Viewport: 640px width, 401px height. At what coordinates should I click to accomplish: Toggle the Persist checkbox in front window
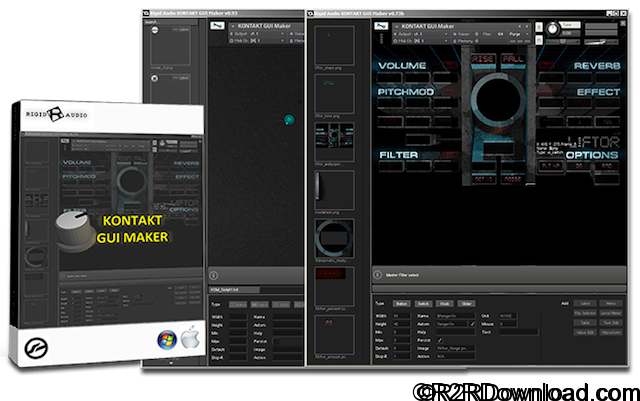[x=440, y=340]
